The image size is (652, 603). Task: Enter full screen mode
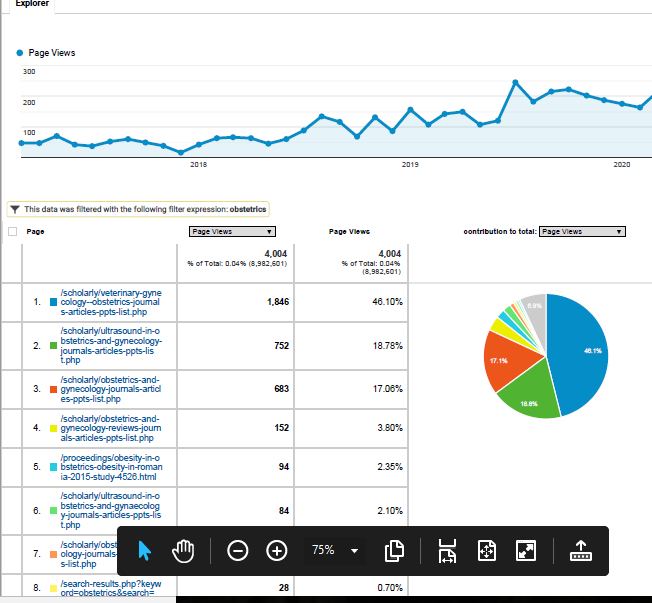pos(526,551)
